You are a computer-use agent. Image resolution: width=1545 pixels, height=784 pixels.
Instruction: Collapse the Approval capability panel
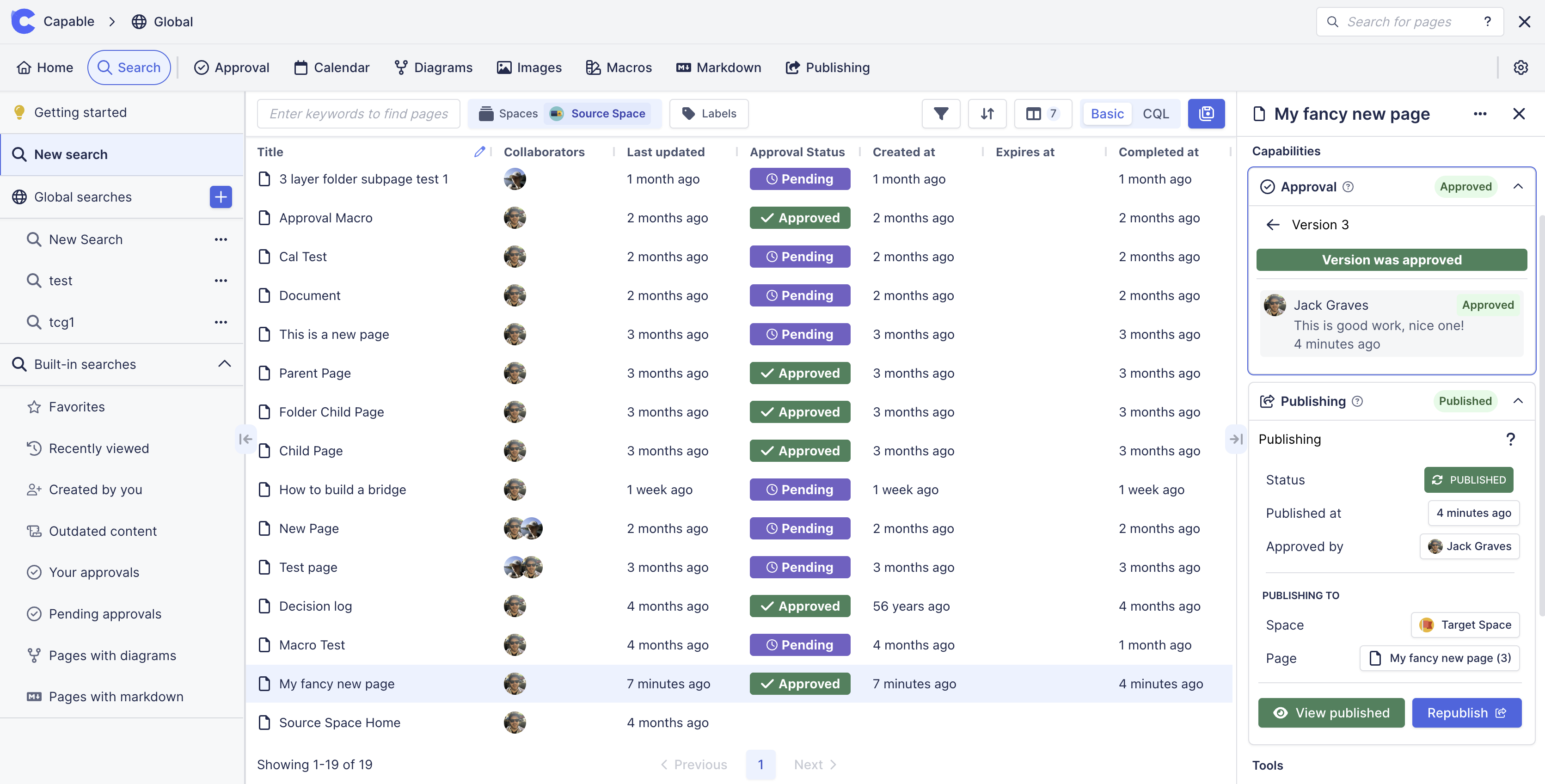1519,186
